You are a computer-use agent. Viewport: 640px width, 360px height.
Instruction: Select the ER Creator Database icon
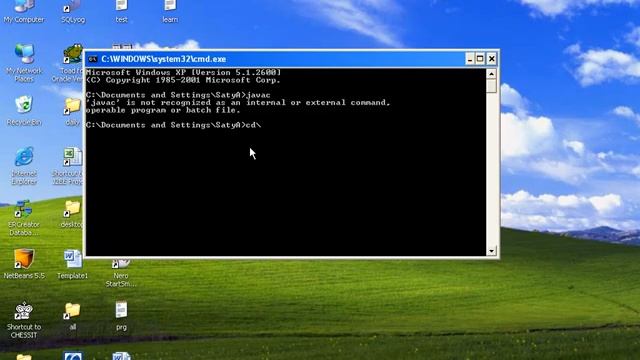[24, 218]
